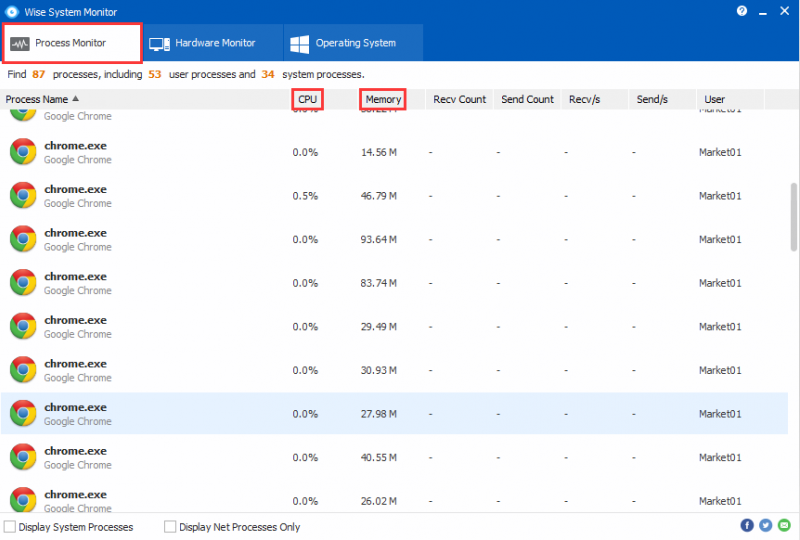Sort by Send Count column header

[527, 100]
